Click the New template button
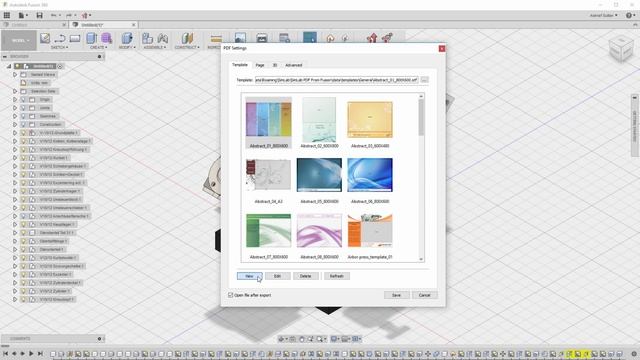 pyautogui.click(x=249, y=276)
